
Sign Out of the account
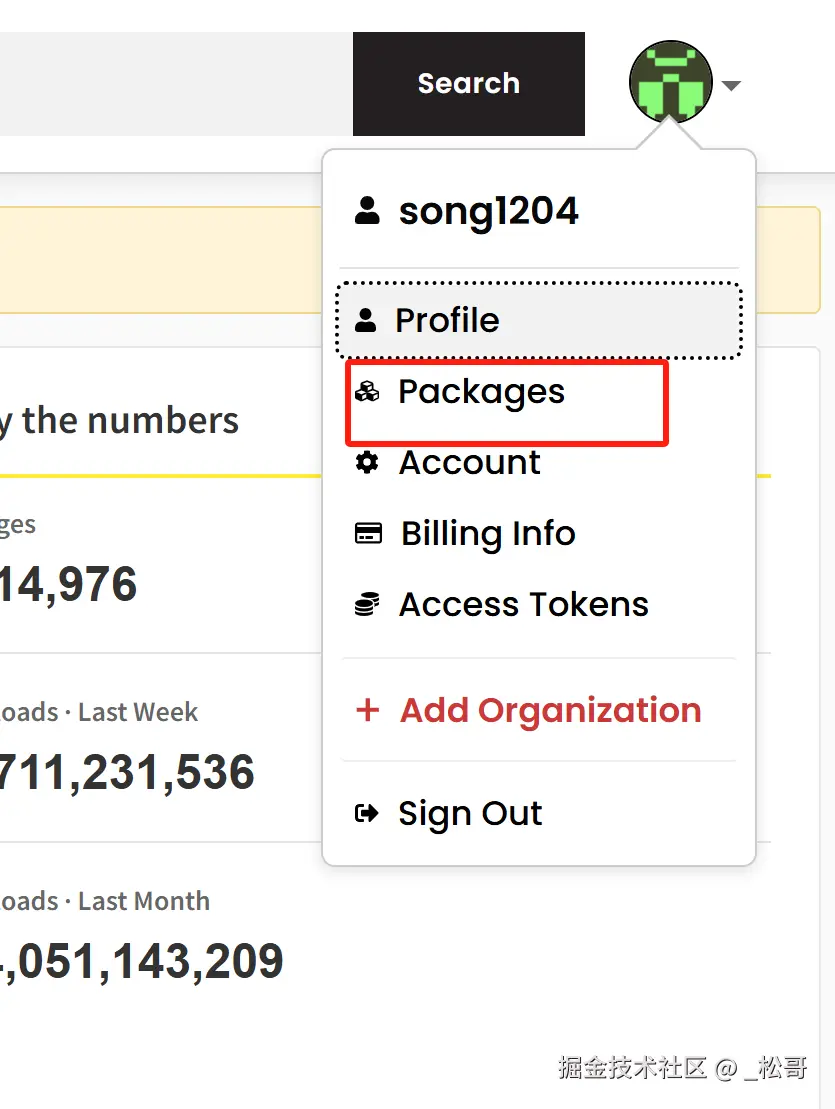(470, 814)
